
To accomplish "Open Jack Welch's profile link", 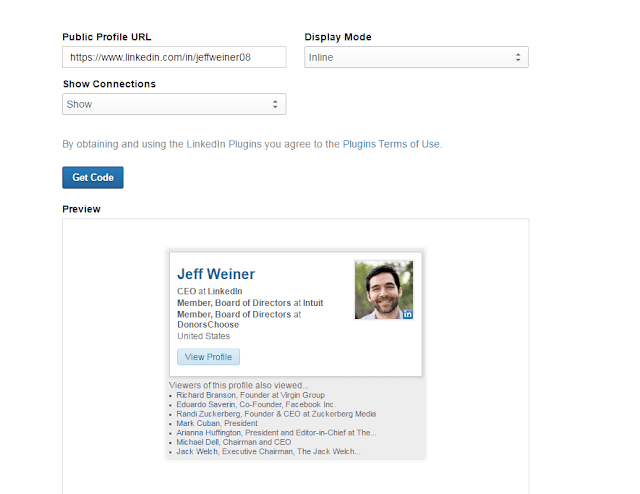I will pyautogui.click(x=197, y=452).
